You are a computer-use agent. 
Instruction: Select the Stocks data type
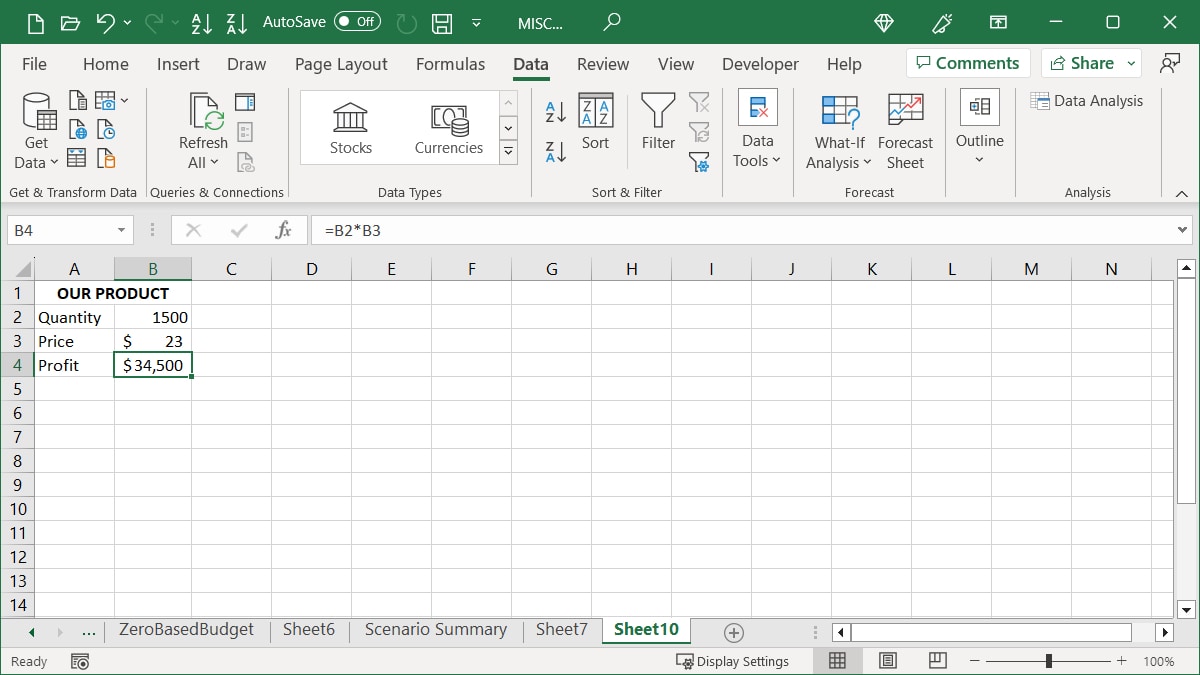pyautogui.click(x=350, y=126)
